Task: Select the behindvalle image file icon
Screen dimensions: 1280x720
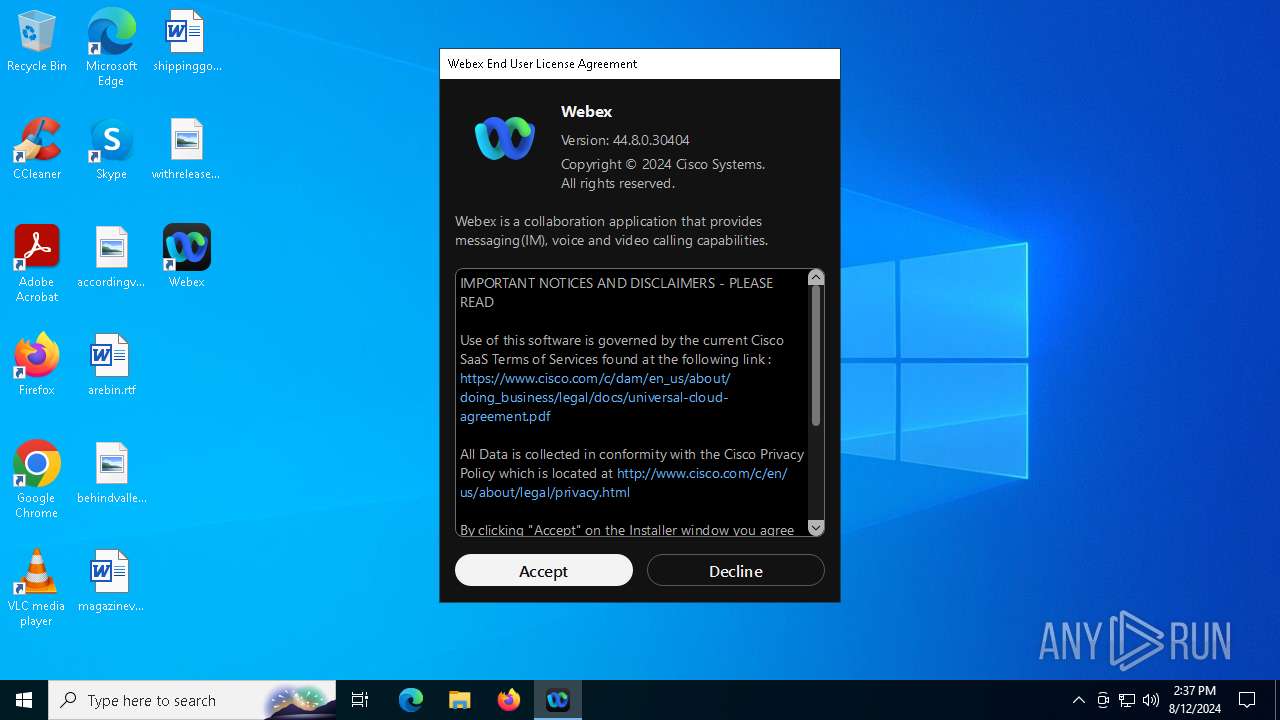Action: [111, 473]
